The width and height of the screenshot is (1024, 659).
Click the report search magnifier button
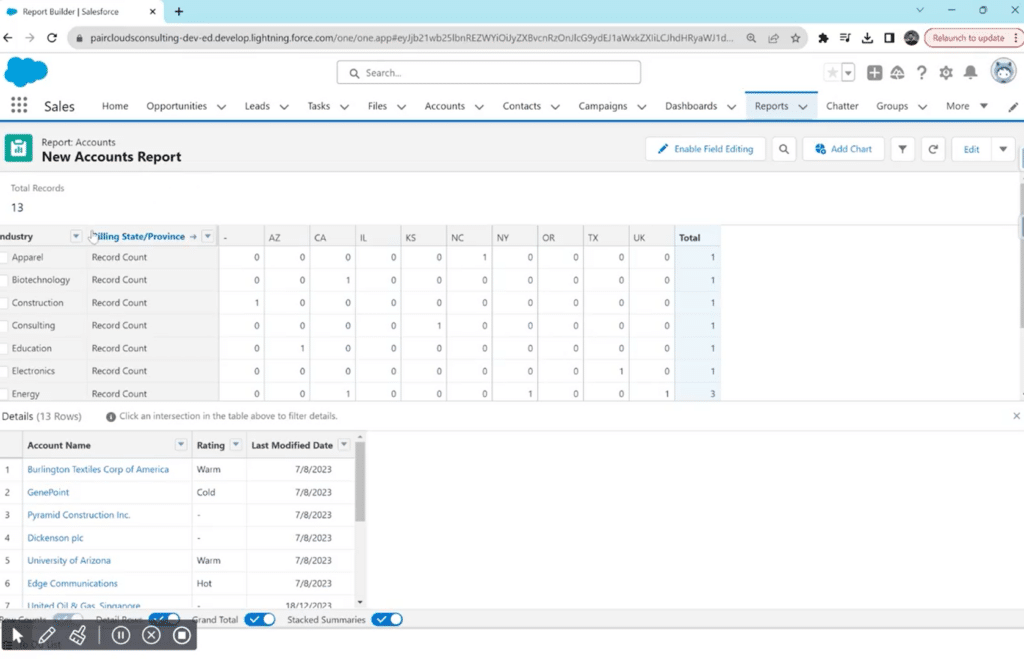click(x=784, y=149)
